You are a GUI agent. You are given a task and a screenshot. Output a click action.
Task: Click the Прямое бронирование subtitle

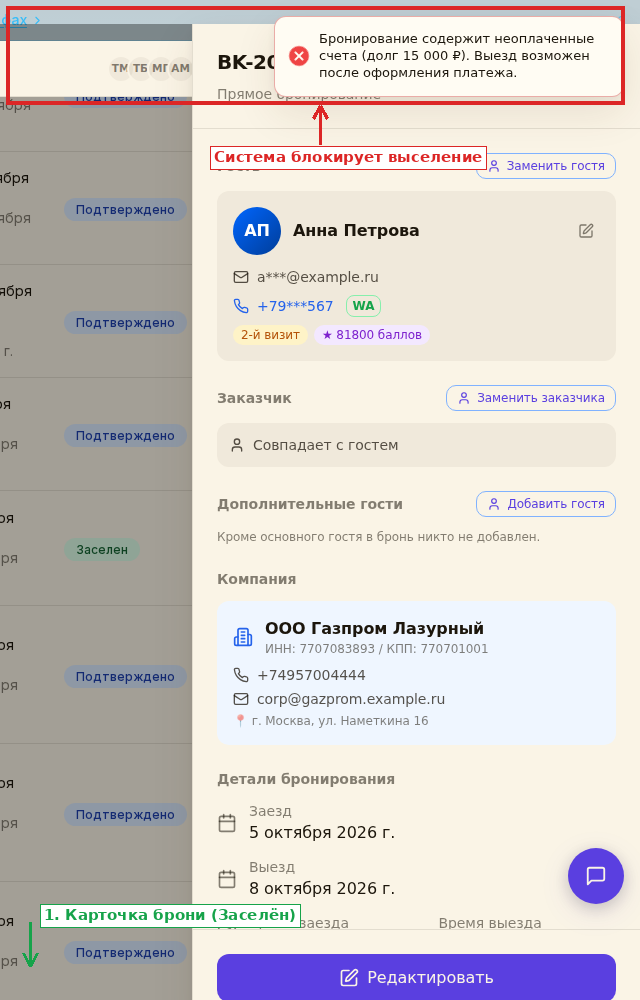coord(299,94)
